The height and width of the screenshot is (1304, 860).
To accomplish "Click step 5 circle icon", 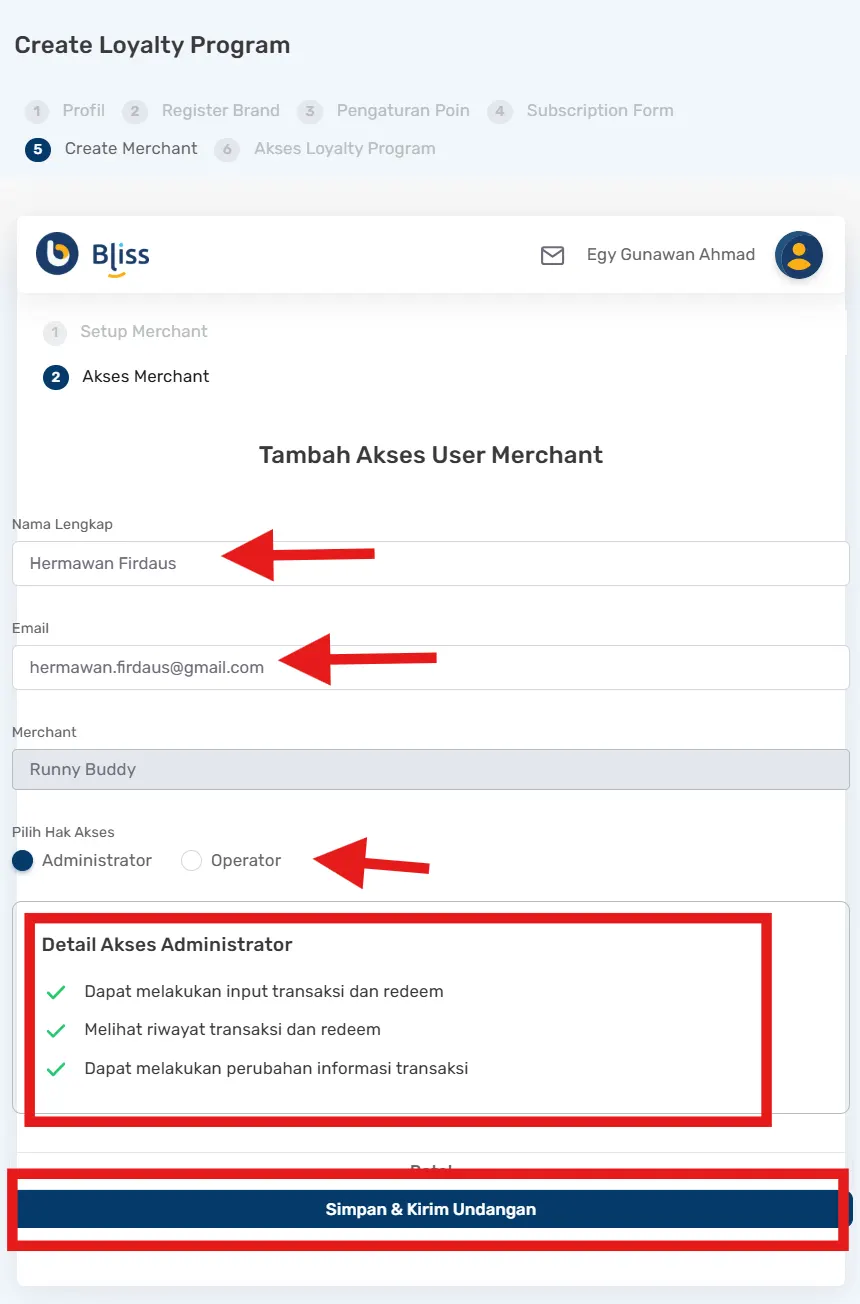I will [x=38, y=149].
